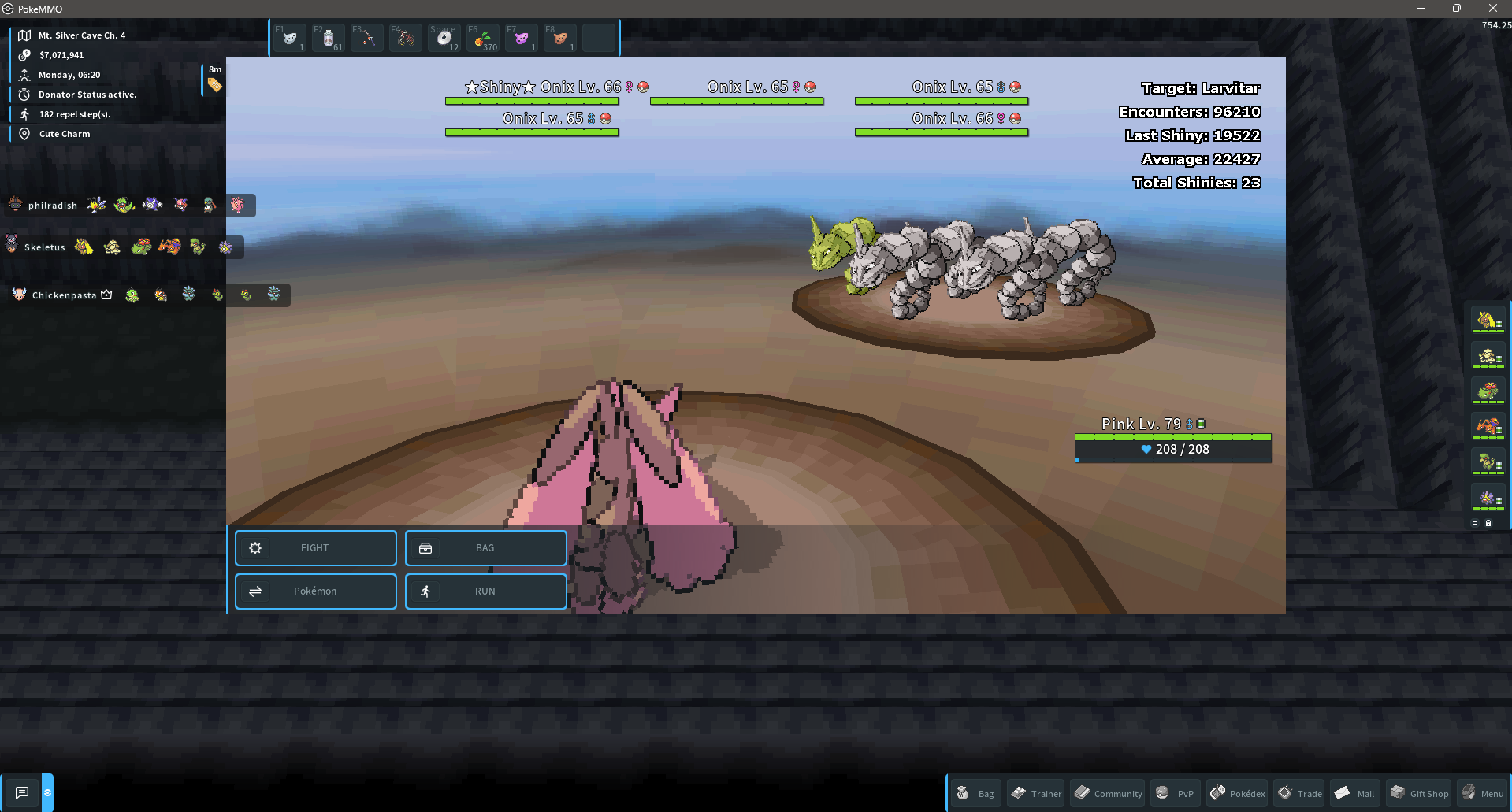Use the purple ocarina in F7 slot

tap(522, 38)
